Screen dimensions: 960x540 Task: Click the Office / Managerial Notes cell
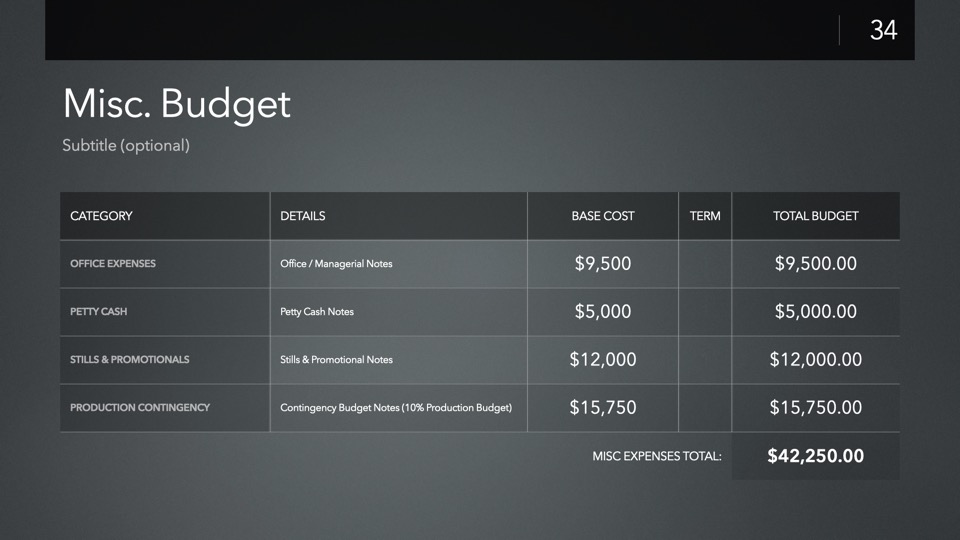tap(336, 264)
